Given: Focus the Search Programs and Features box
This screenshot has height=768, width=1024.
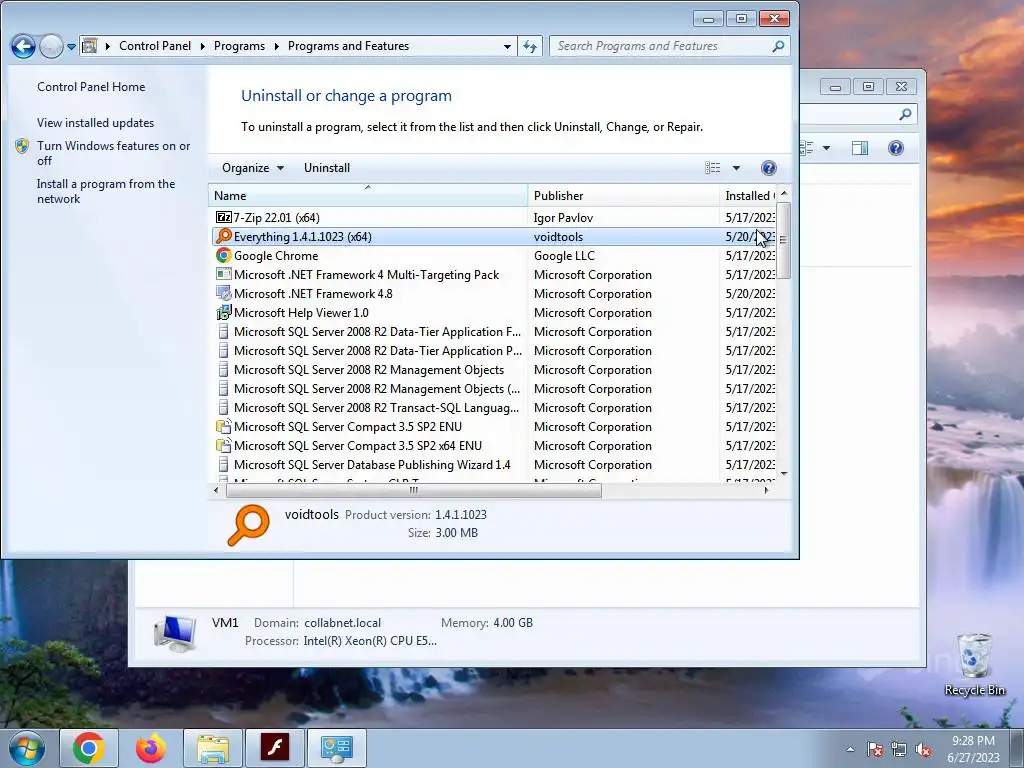Looking at the screenshot, I should pyautogui.click(x=661, y=46).
